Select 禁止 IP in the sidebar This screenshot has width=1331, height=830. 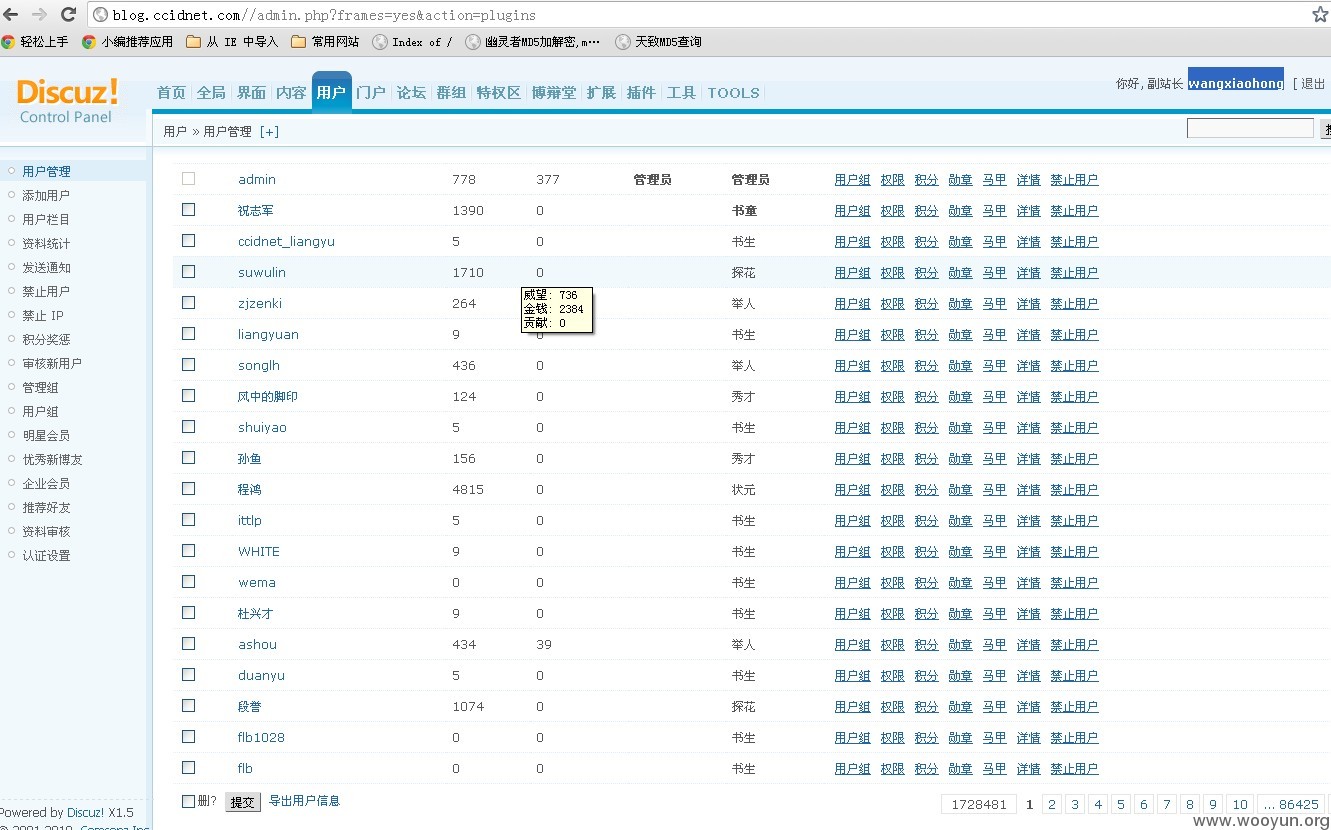(x=43, y=315)
